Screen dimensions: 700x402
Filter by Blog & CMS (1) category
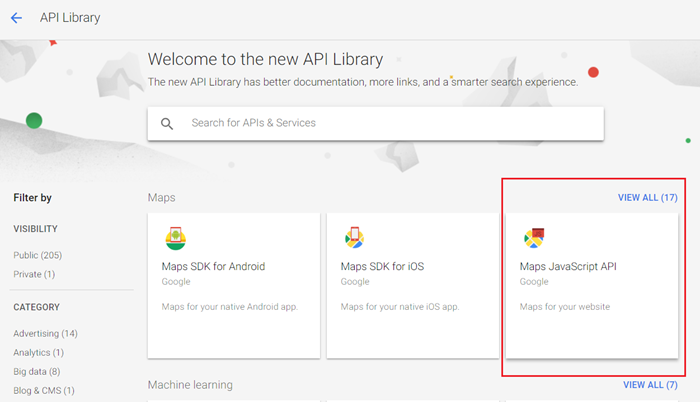click(x=44, y=391)
